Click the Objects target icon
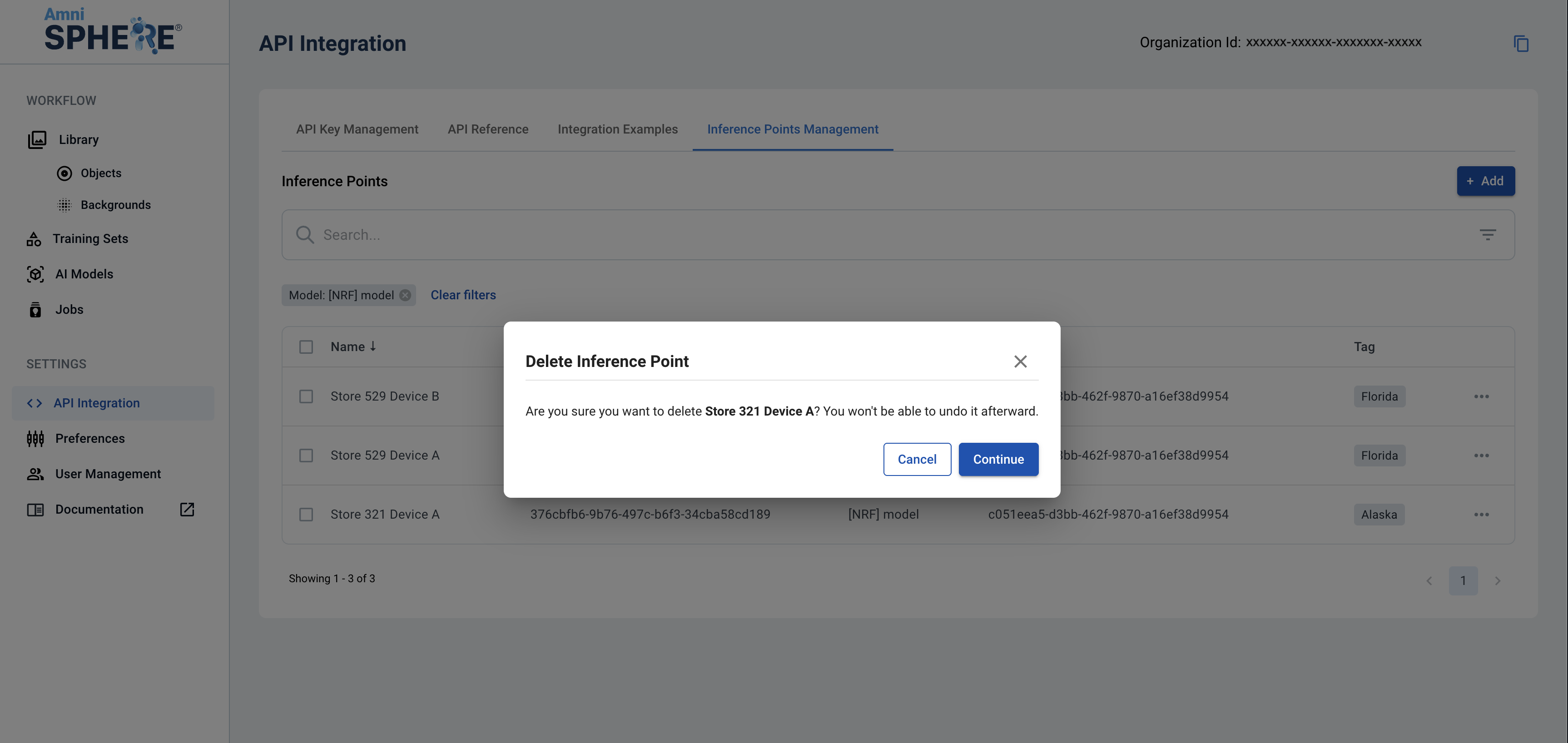The width and height of the screenshot is (1568, 743). (64, 173)
